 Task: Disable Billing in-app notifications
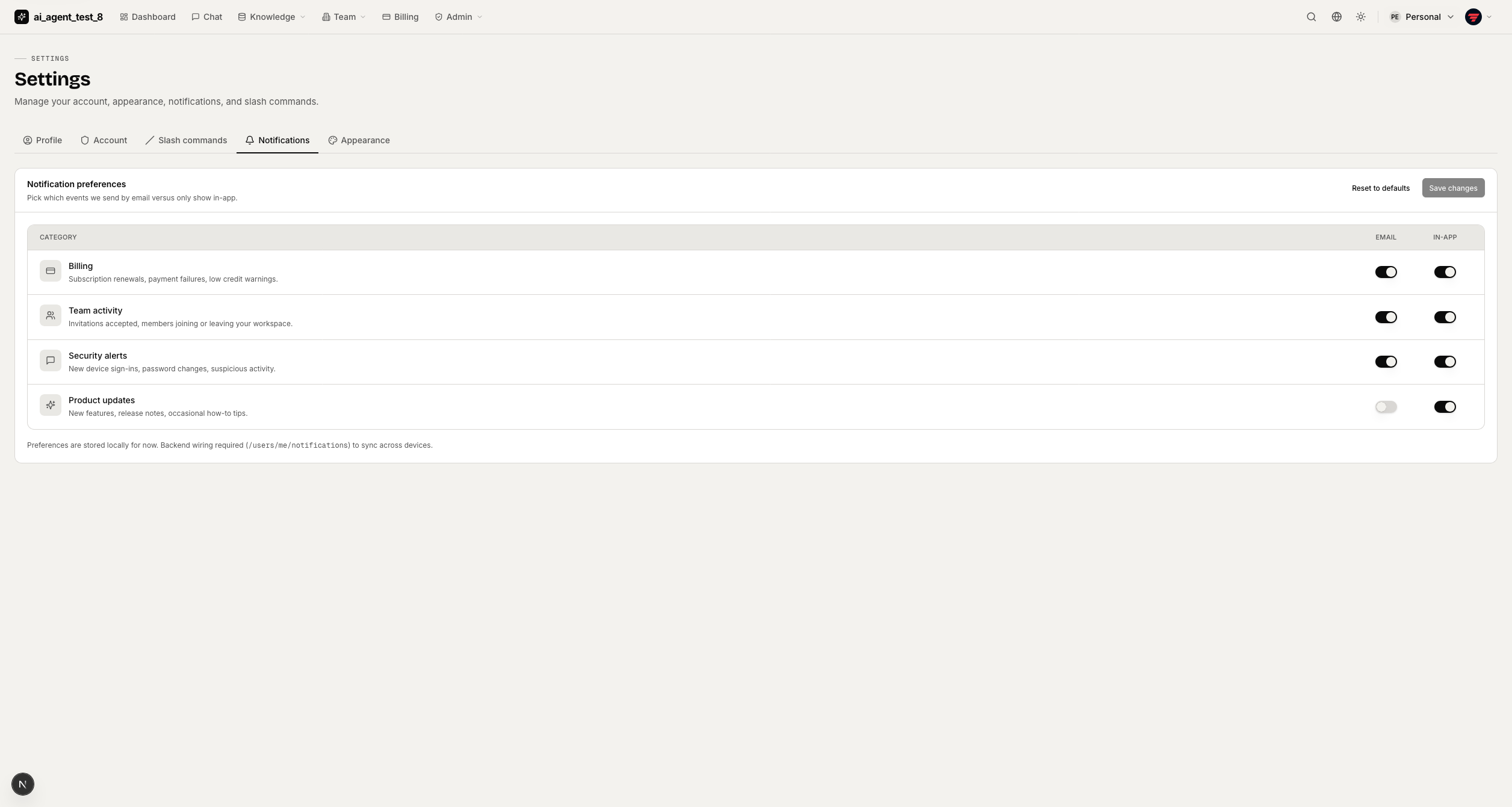point(1445,272)
